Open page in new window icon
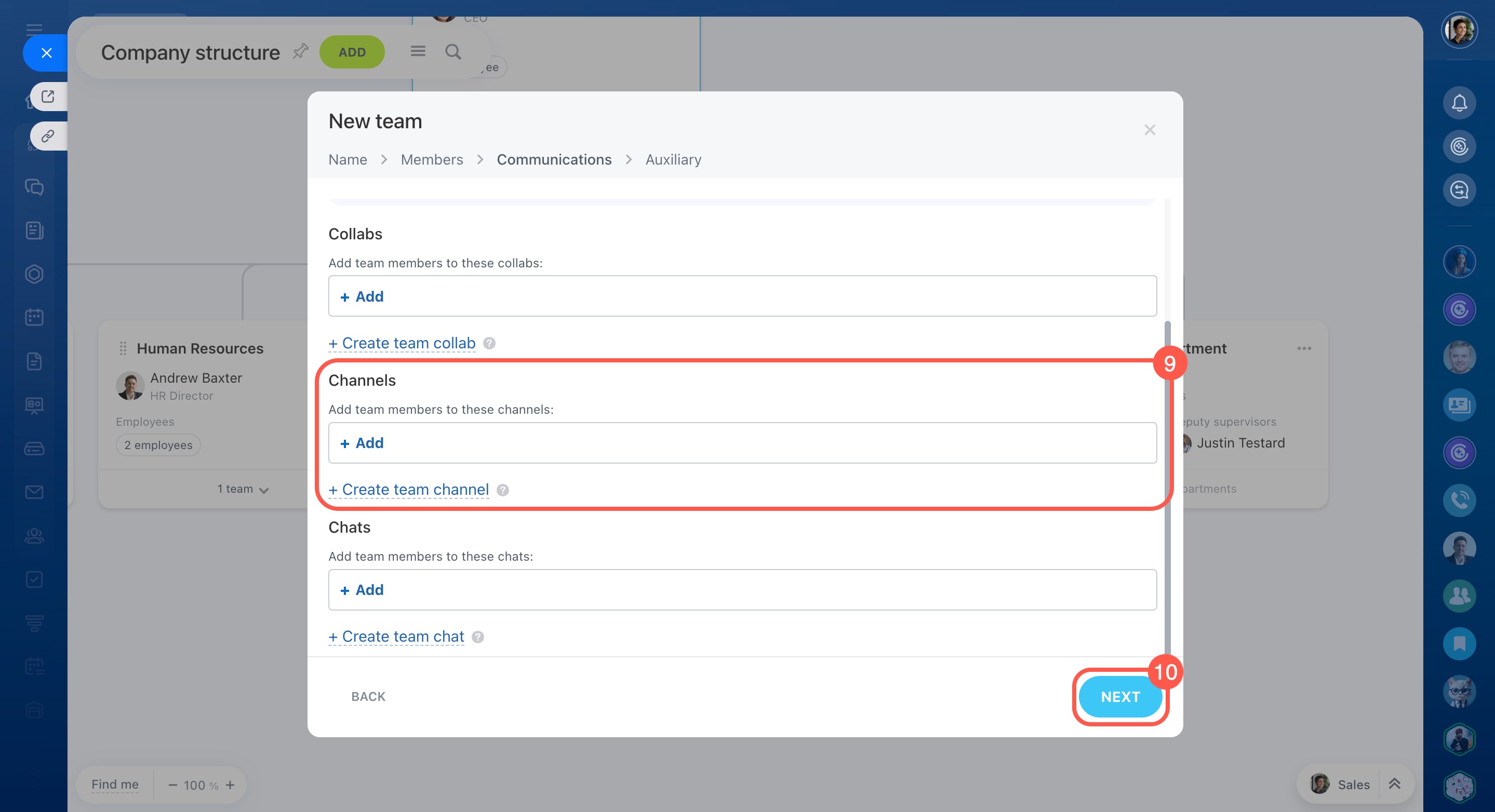This screenshot has height=812, width=1495. (x=48, y=96)
